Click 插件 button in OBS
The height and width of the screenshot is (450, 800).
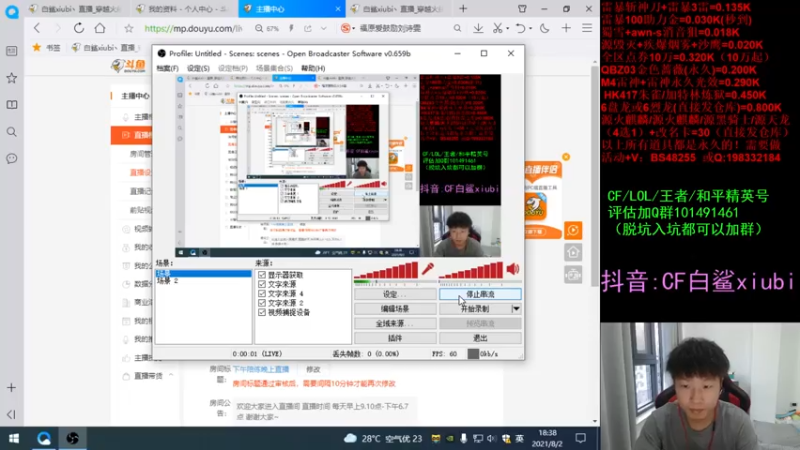395,338
